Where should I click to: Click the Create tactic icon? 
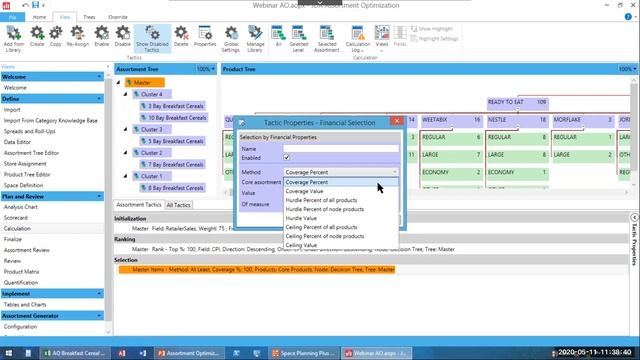coord(37,37)
